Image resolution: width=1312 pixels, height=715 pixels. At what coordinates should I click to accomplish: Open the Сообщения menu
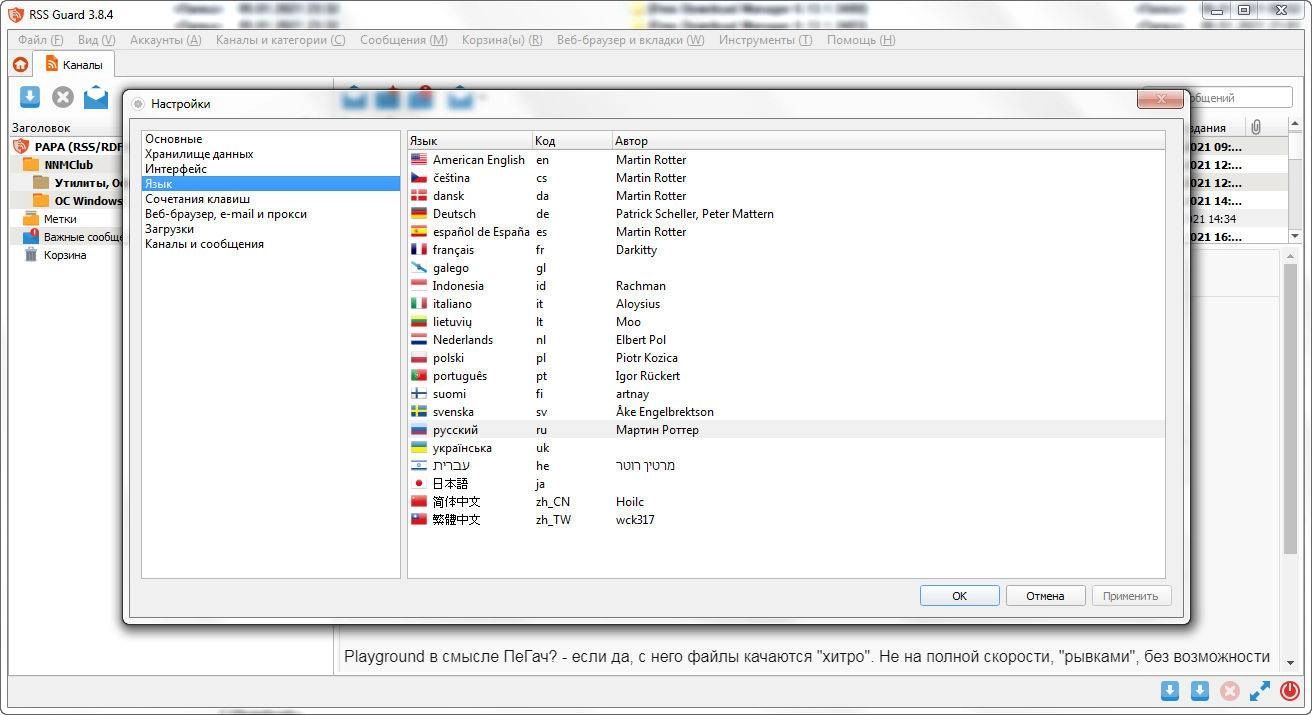[403, 40]
